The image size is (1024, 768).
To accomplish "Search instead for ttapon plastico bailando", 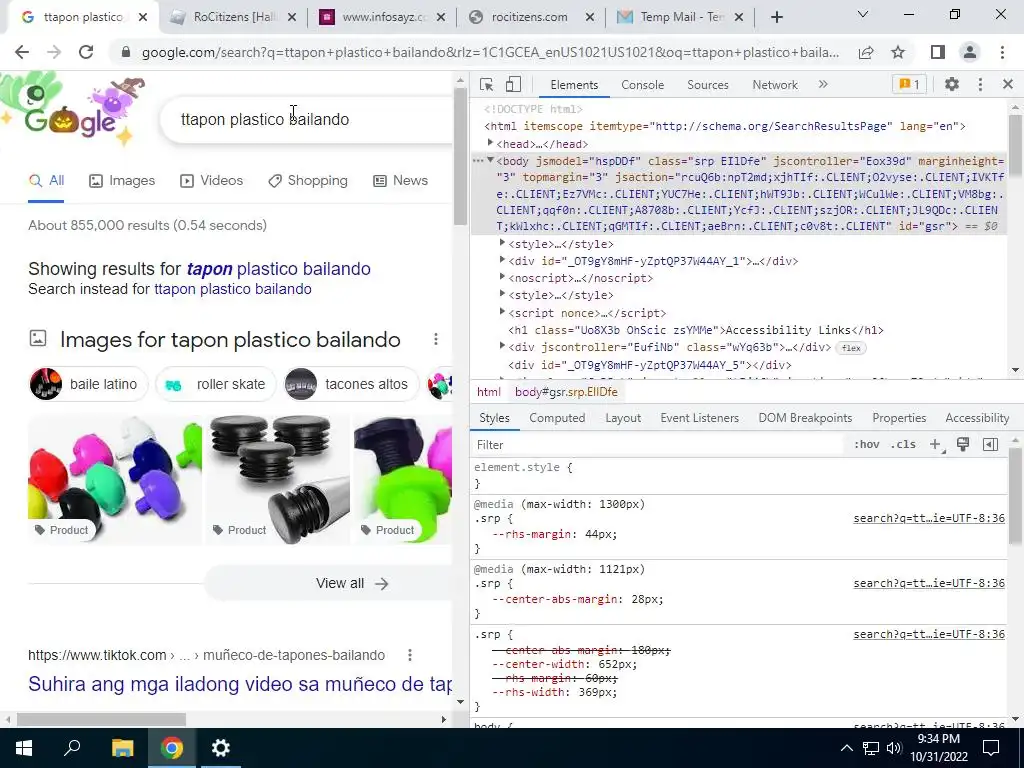I will pyautogui.click(x=233, y=289).
